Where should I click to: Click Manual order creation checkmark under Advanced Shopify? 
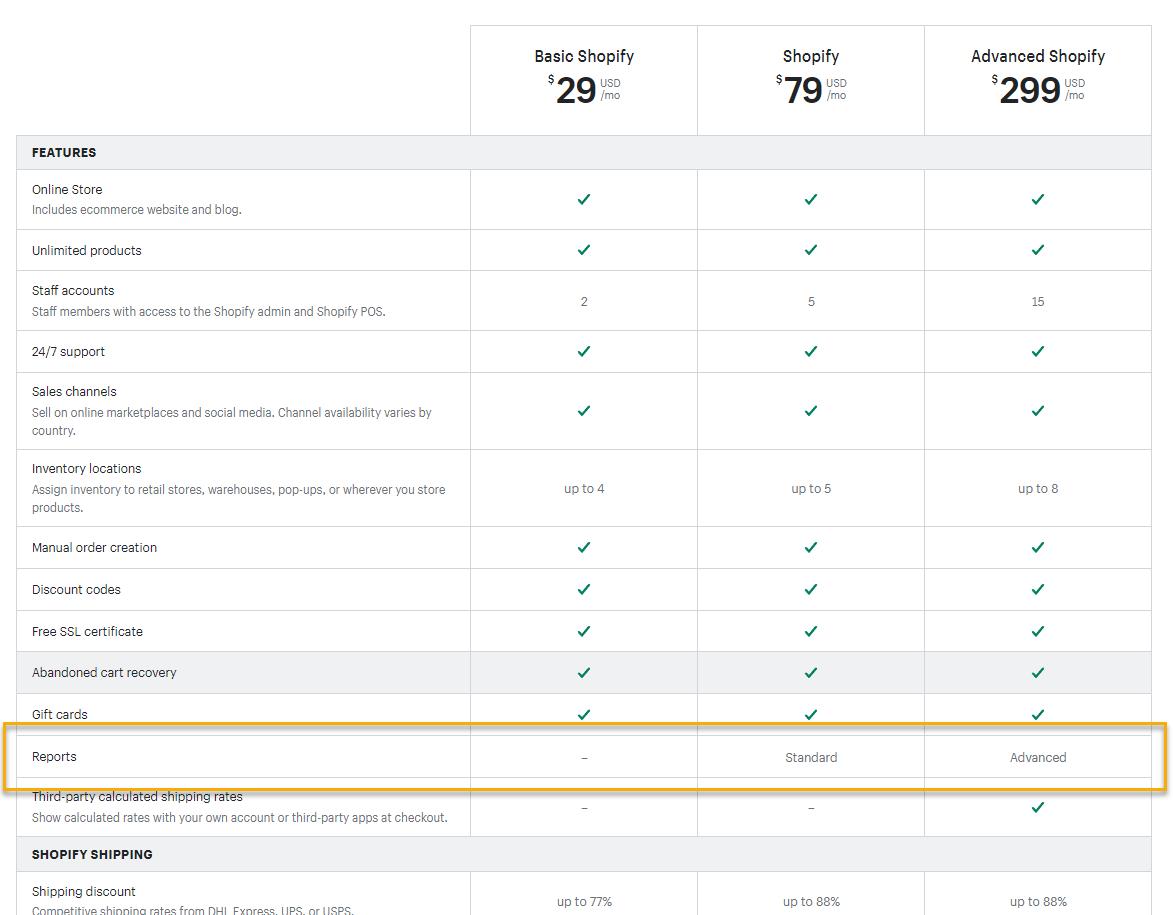point(1037,547)
